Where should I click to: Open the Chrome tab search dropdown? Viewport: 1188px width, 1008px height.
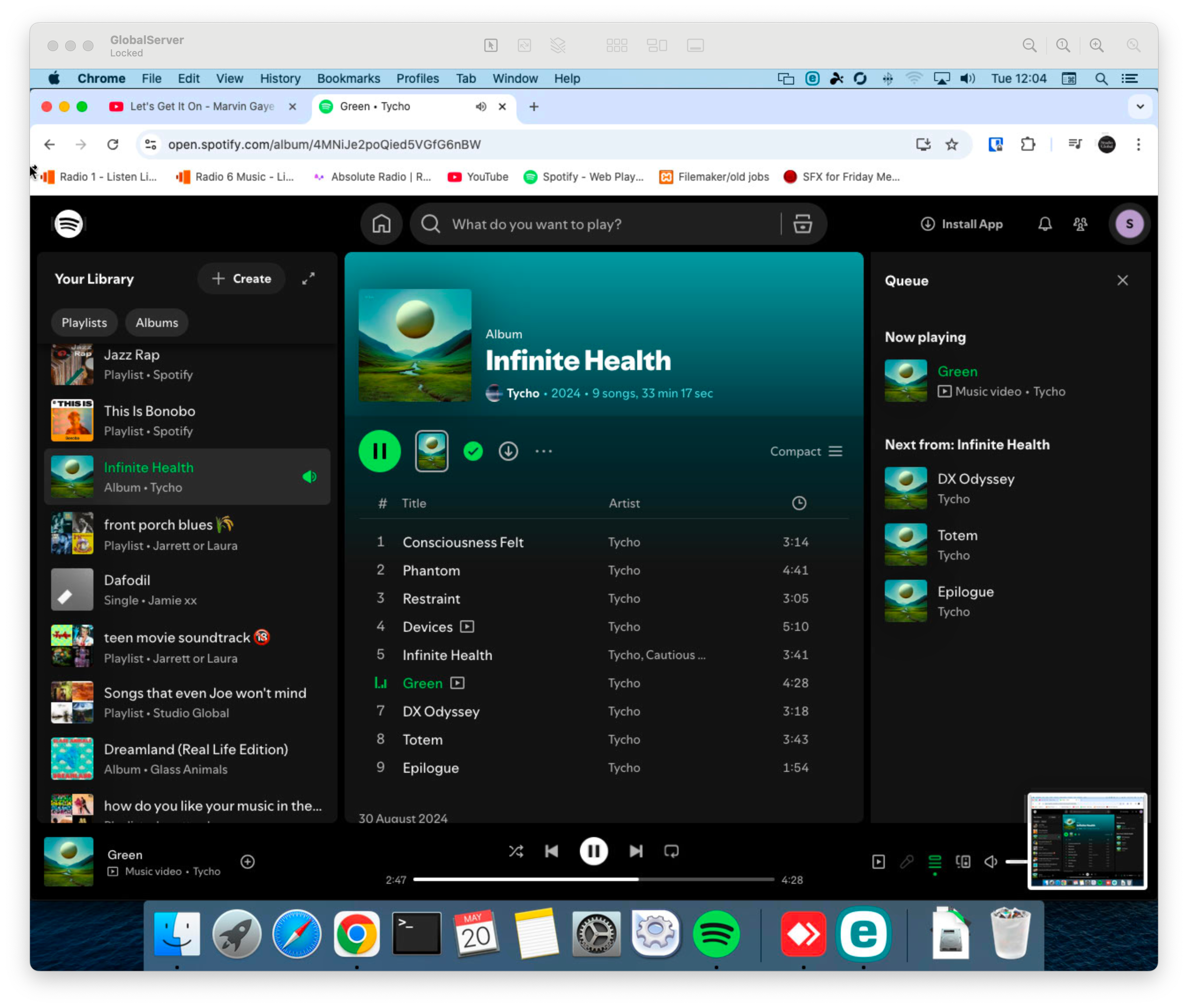click(1140, 107)
